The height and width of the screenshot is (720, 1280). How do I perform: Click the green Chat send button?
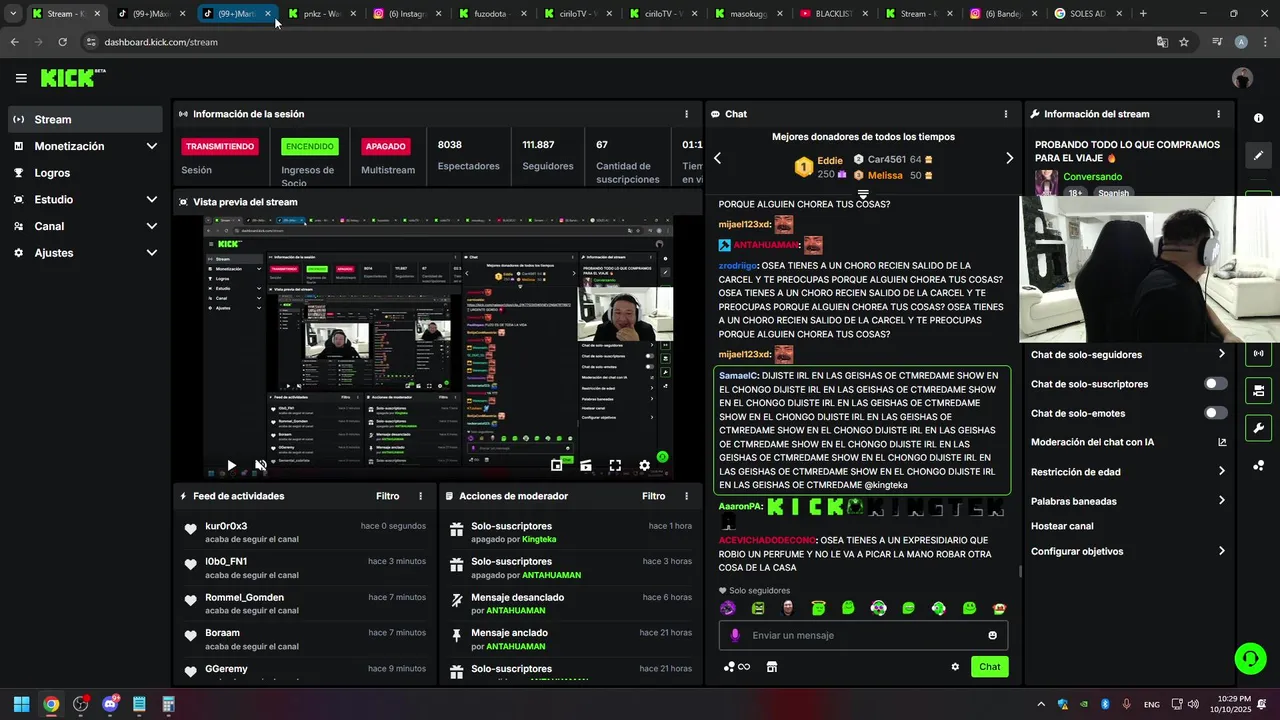tap(989, 667)
